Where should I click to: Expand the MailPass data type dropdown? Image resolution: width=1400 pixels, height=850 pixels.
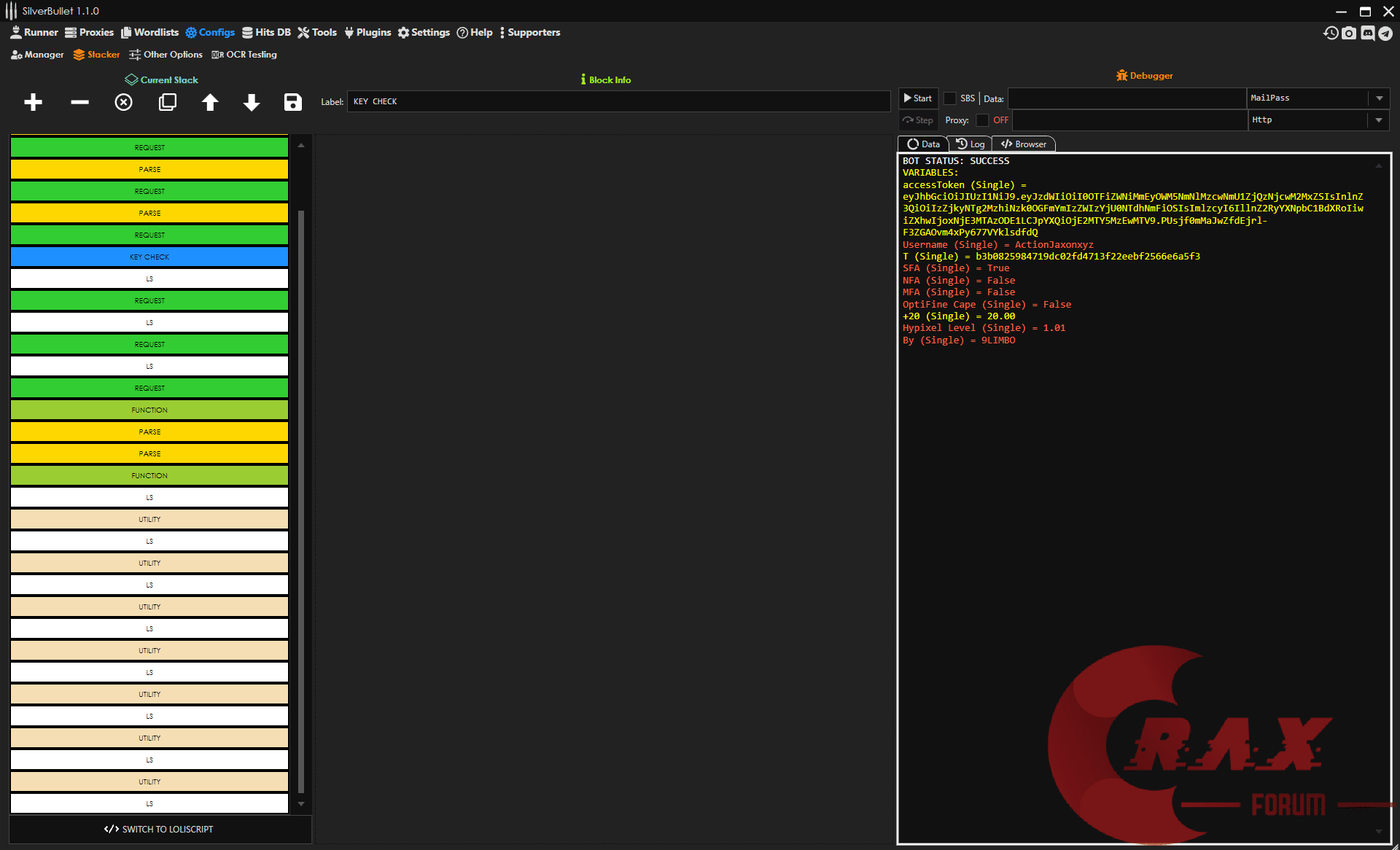pyautogui.click(x=1379, y=98)
